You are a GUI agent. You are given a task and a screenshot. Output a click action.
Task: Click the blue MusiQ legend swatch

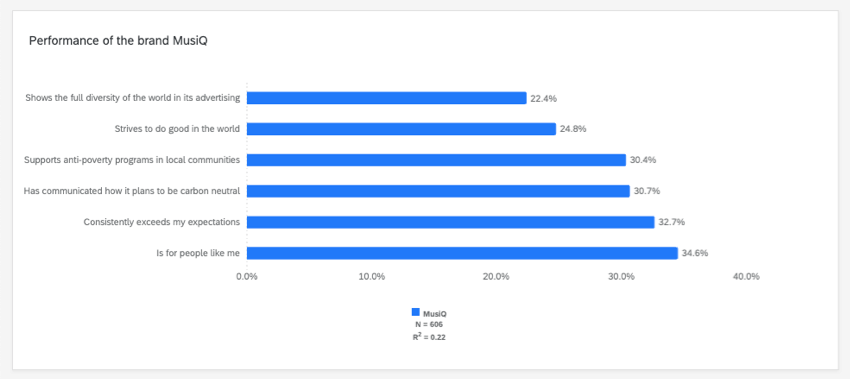click(416, 312)
